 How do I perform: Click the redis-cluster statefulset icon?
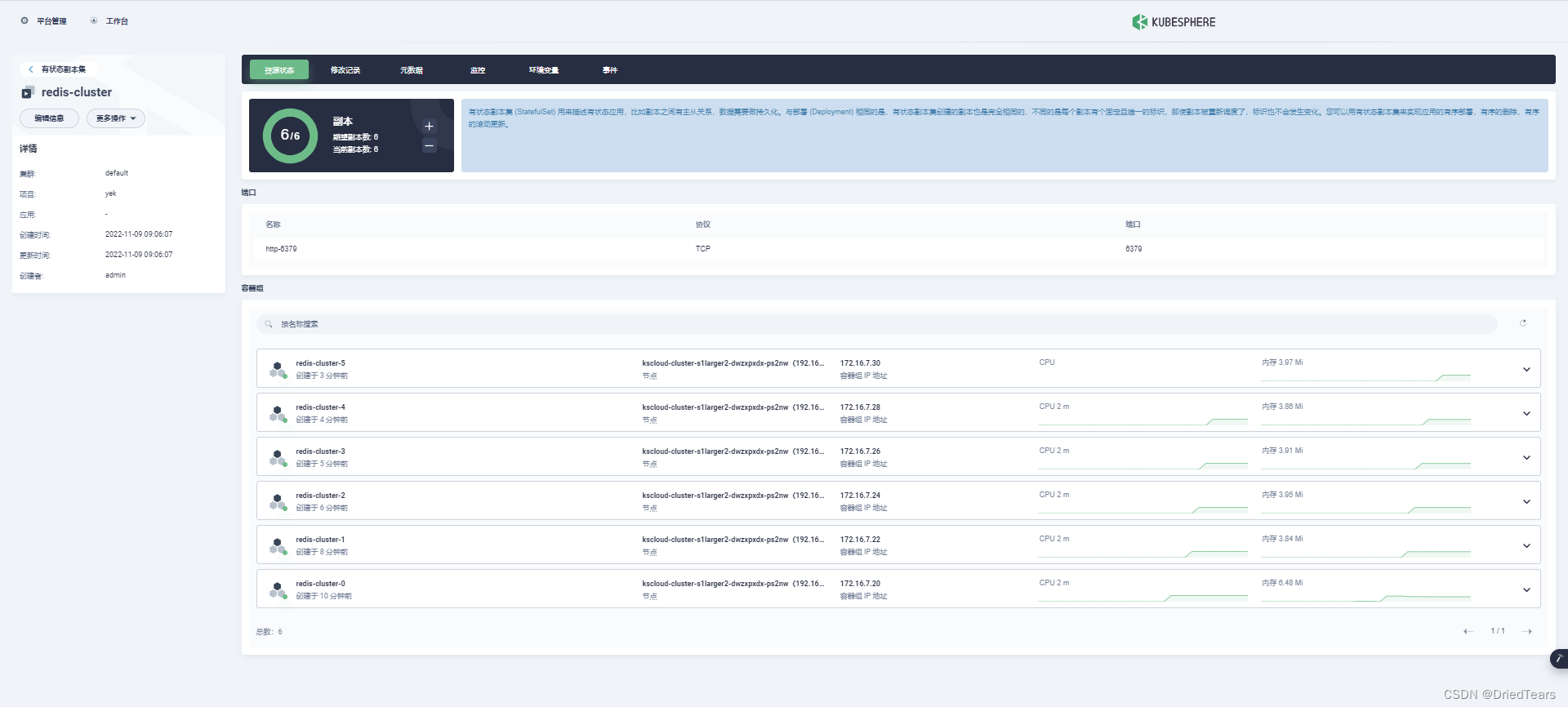28,92
